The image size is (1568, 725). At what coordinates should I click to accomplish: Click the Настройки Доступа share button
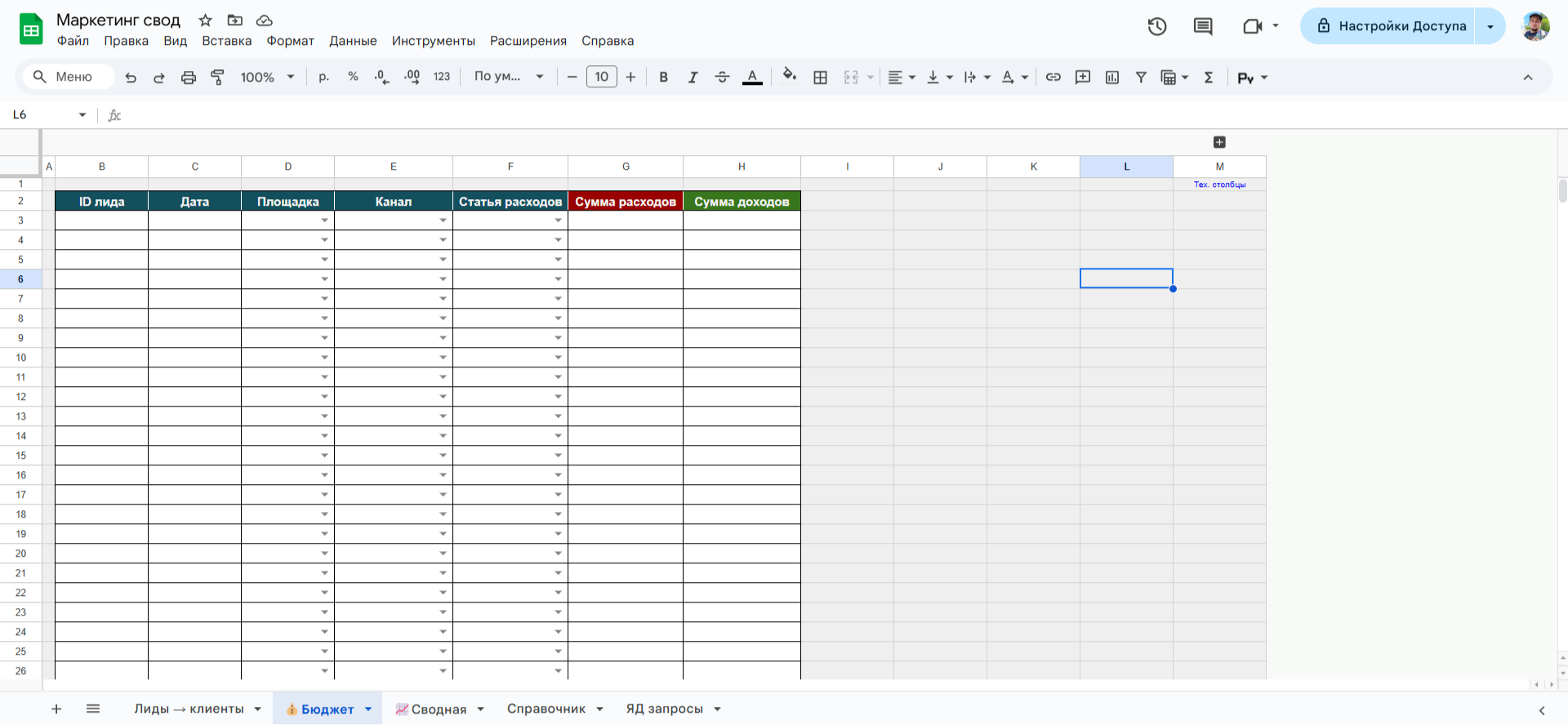coord(1388,26)
